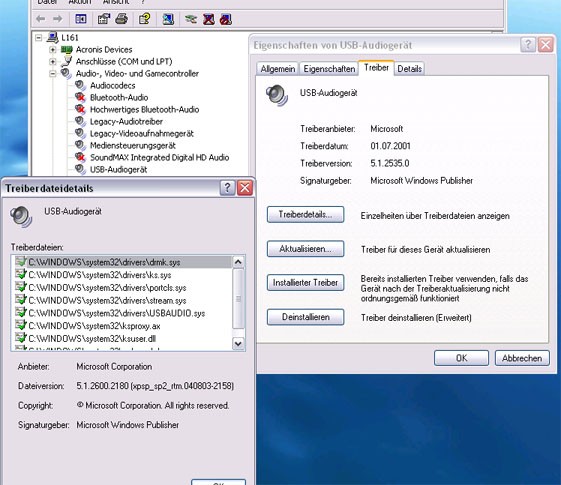Select the Audiocodecs device

(x=113, y=85)
